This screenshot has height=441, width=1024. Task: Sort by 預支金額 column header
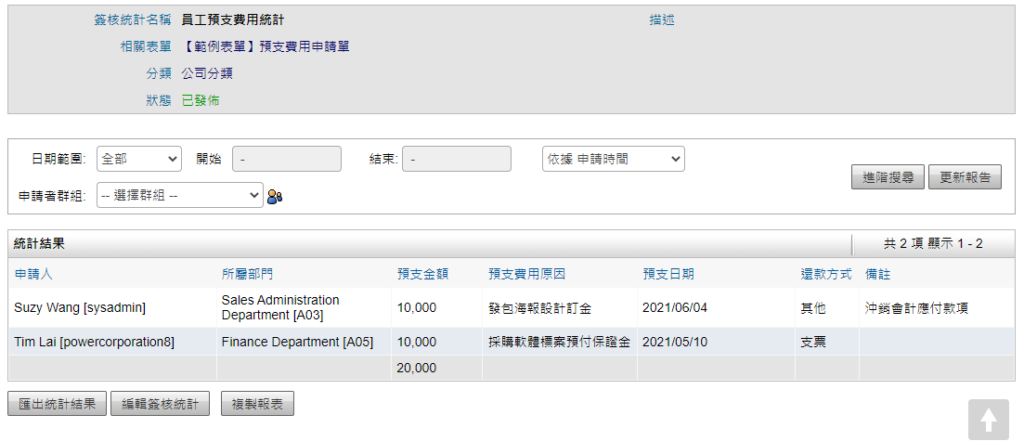pos(422,274)
